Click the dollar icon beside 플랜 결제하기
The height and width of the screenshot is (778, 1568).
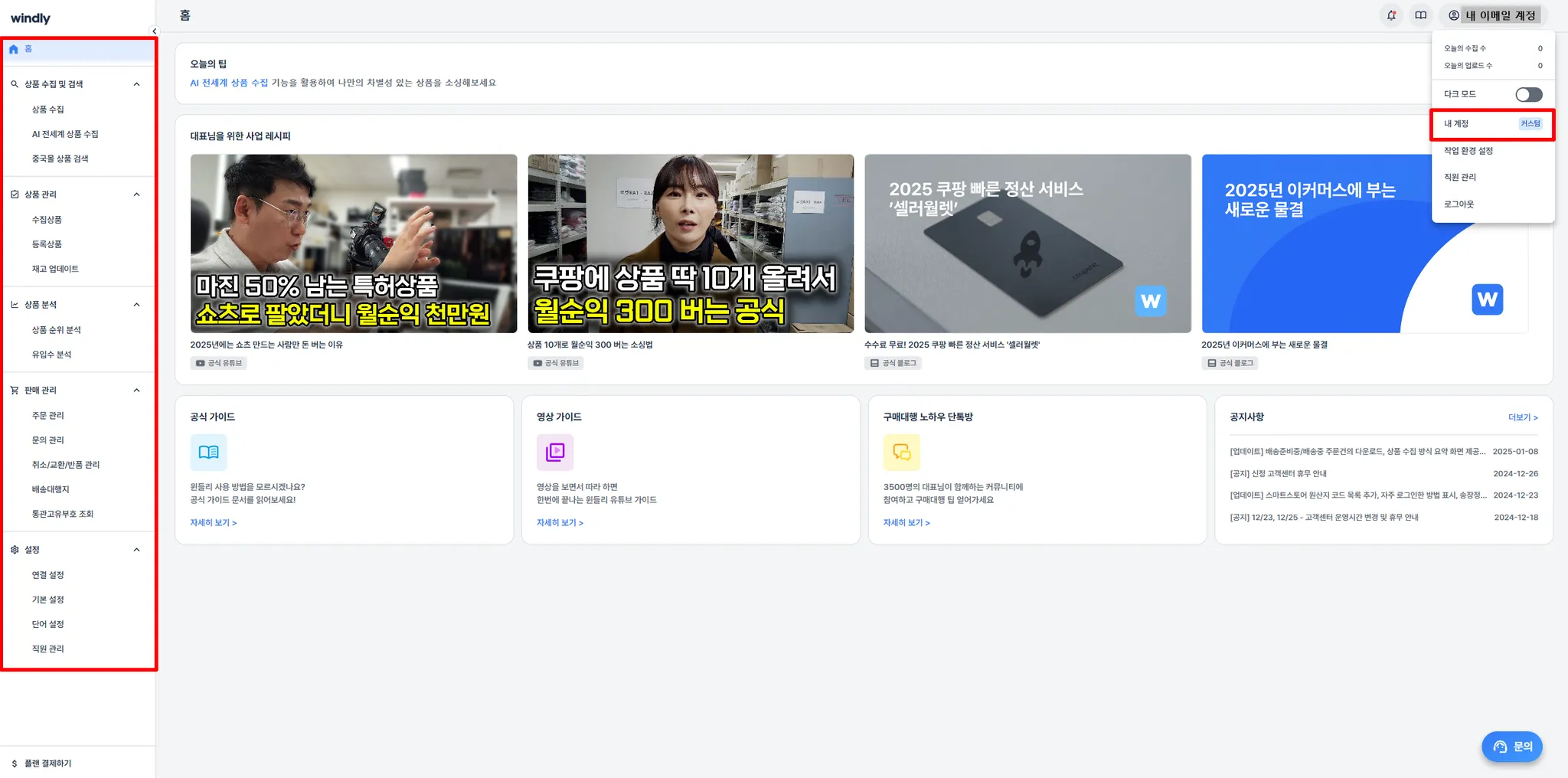coord(15,763)
